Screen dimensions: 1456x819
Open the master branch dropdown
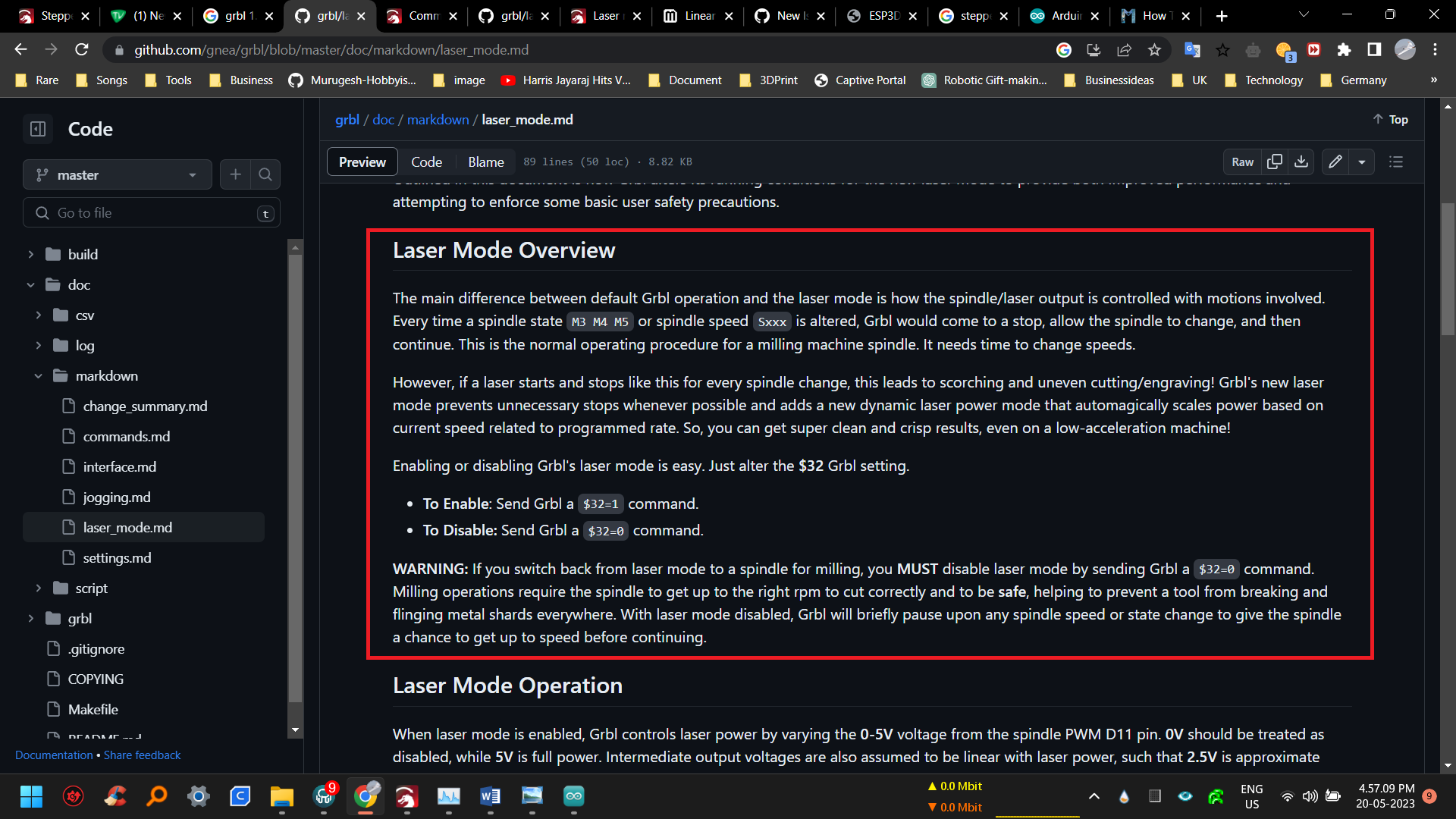pyautogui.click(x=117, y=175)
